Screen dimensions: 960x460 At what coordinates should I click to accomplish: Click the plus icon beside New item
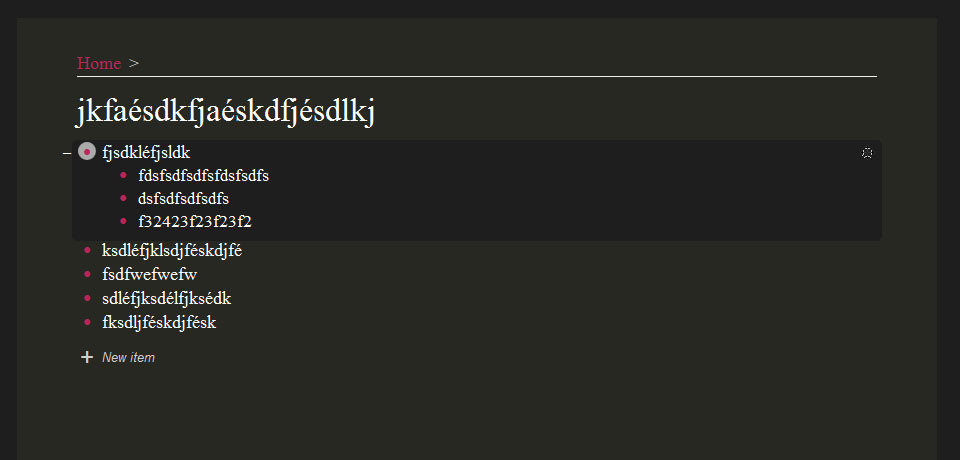pos(87,357)
